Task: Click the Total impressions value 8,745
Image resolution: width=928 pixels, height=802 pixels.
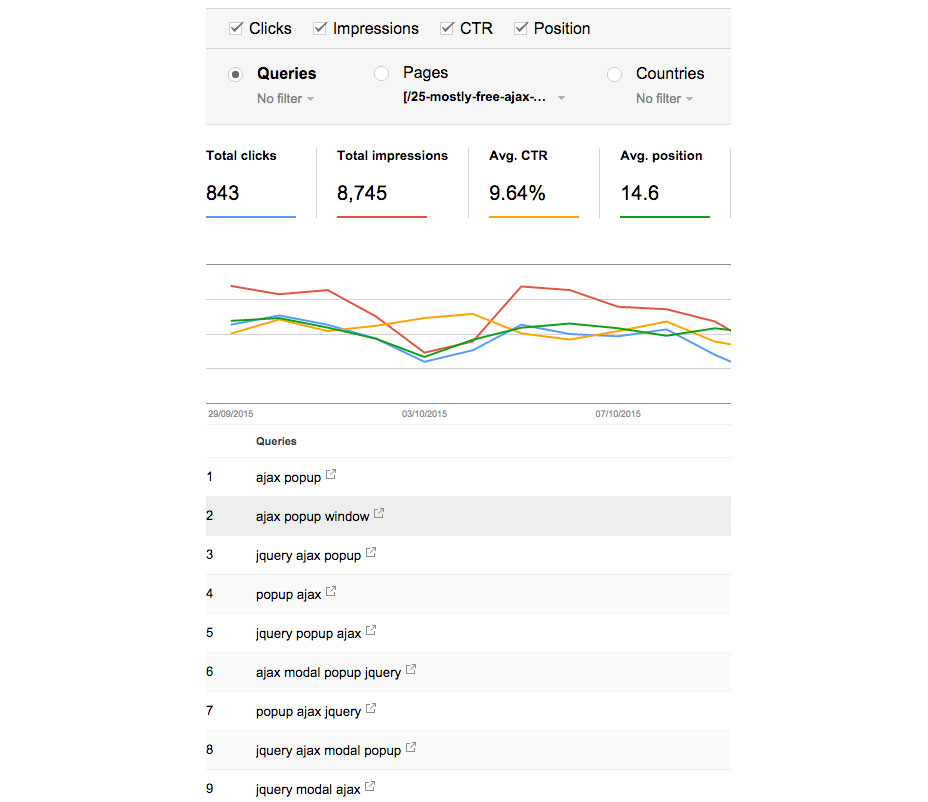Action: [362, 193]
